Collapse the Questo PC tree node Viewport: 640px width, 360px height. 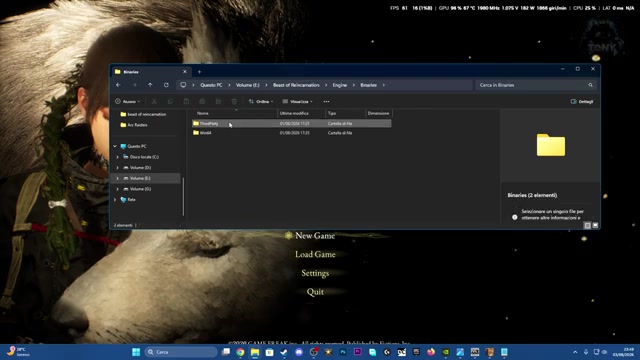point(115,146)
